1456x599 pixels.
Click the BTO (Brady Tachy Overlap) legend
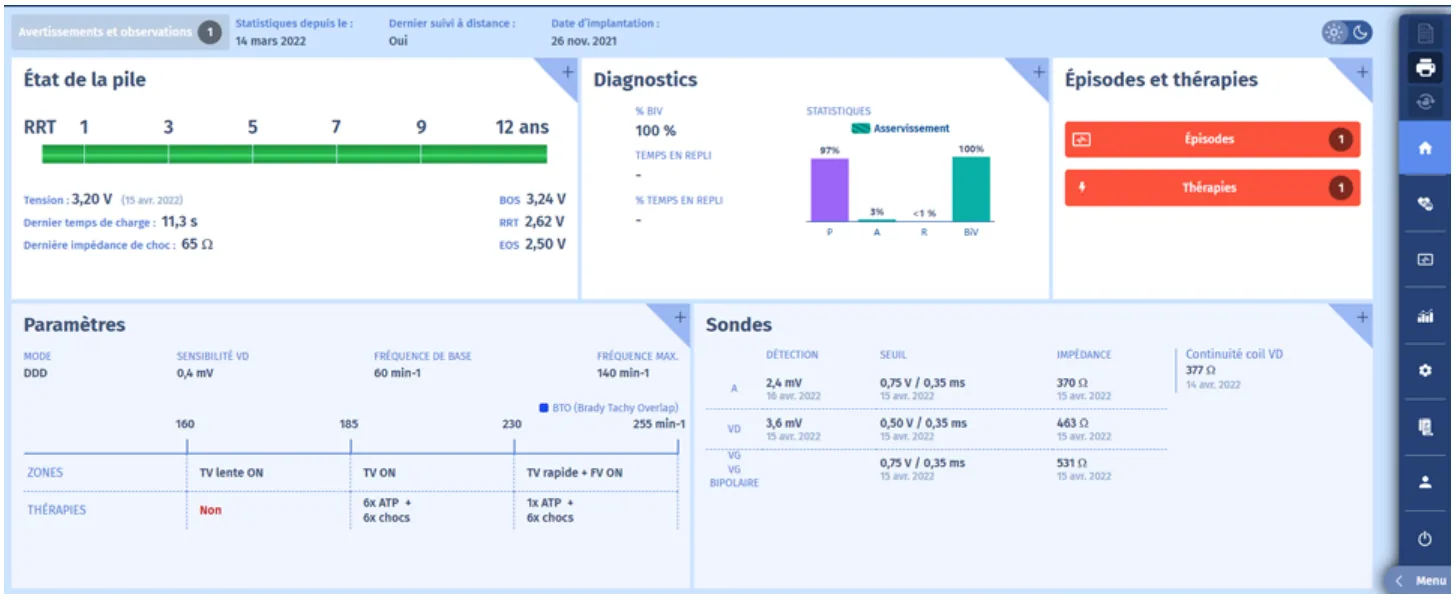(608, 407)
